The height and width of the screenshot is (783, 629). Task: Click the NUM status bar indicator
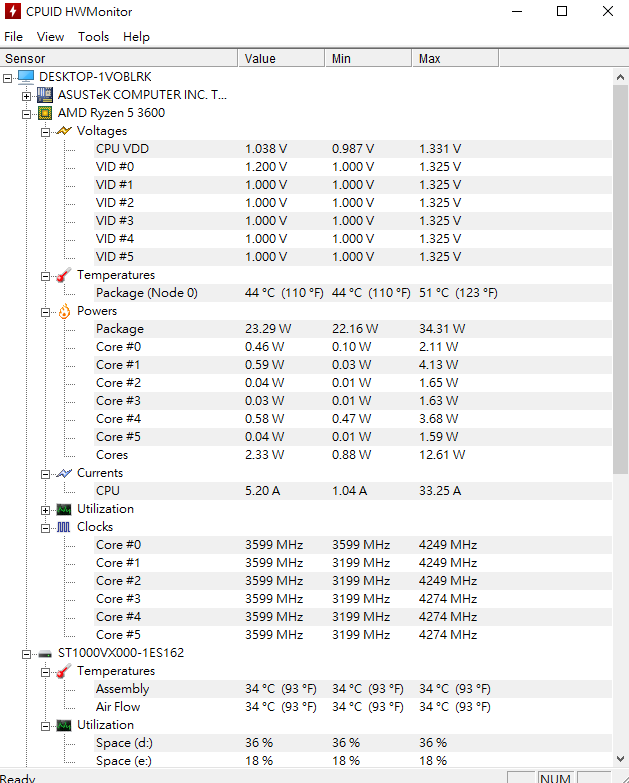555,778
